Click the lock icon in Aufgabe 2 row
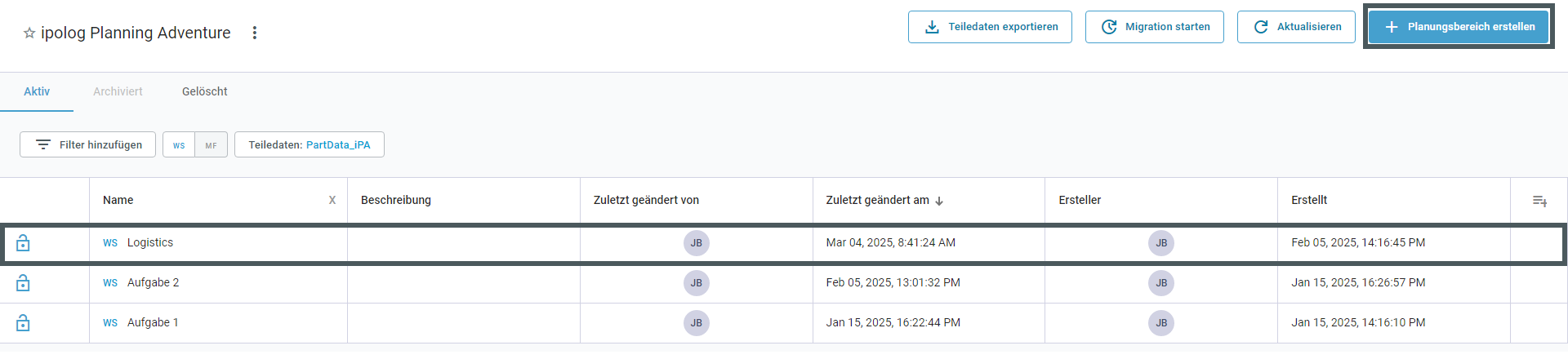This screenshot has width=1568, height=359. (x=24, y=283)
